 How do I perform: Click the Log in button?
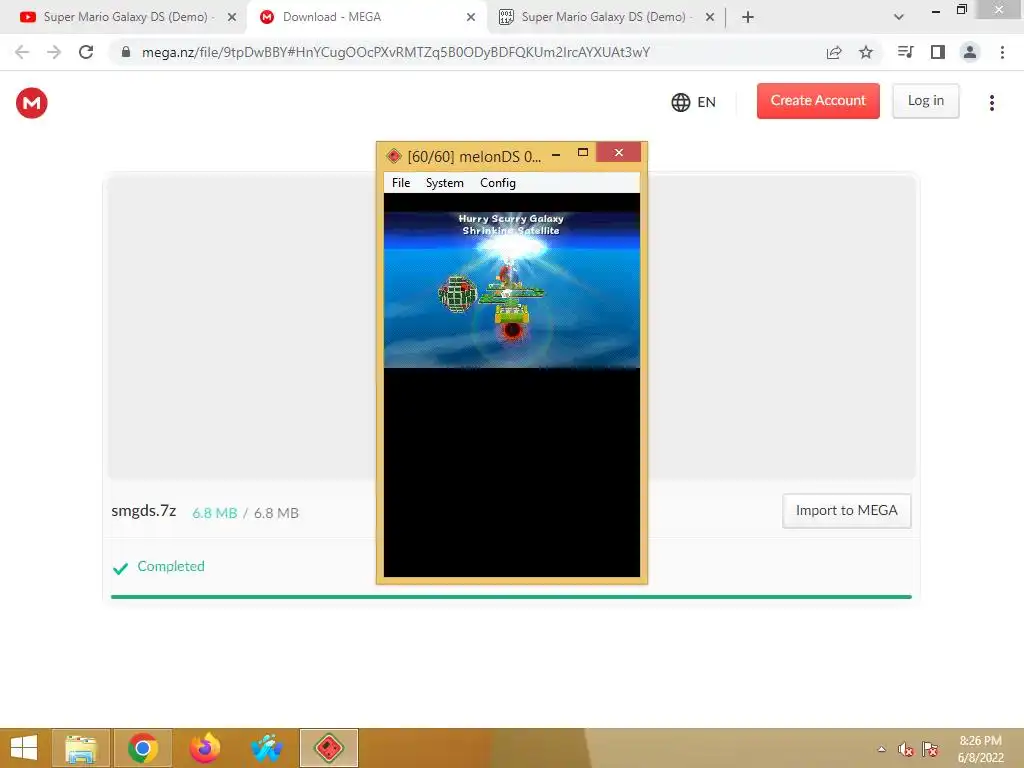(925, 101)
